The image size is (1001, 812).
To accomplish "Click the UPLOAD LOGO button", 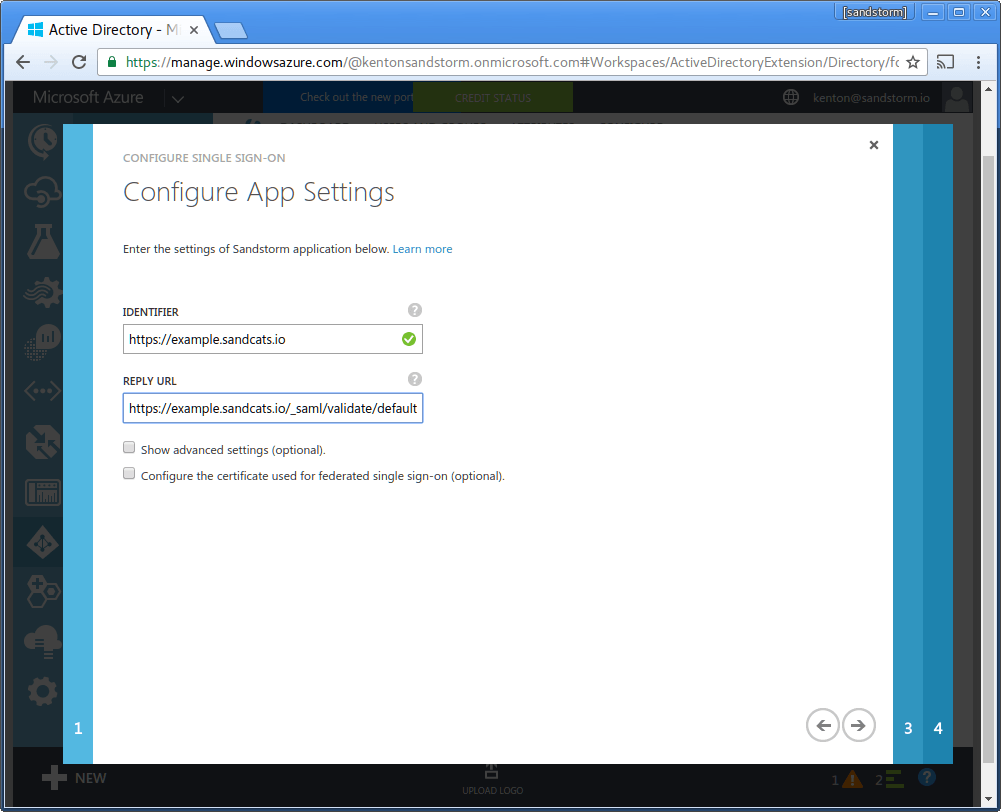I will pos(492,780).
